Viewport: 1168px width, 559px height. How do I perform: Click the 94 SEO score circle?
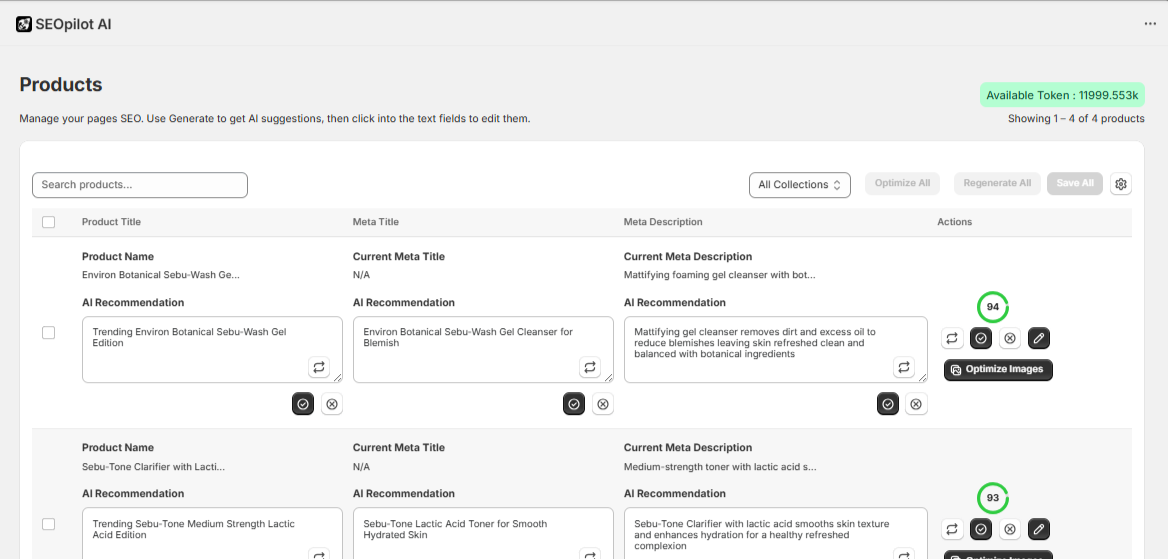tap(993, 307)
